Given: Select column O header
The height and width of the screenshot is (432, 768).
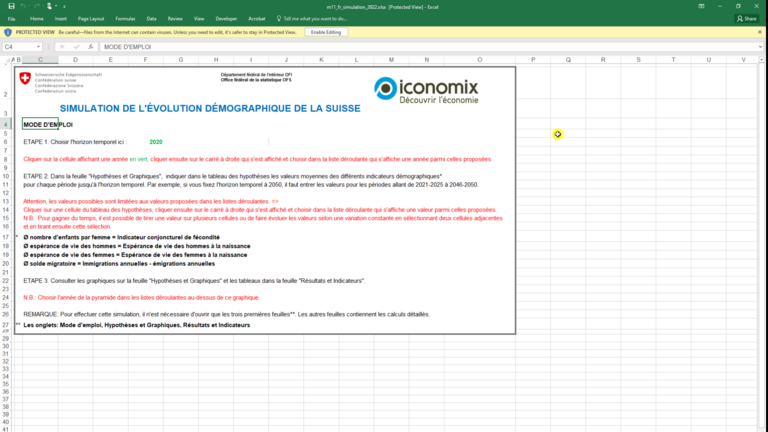Looking at the screenshot, I should tap(480, 60).
